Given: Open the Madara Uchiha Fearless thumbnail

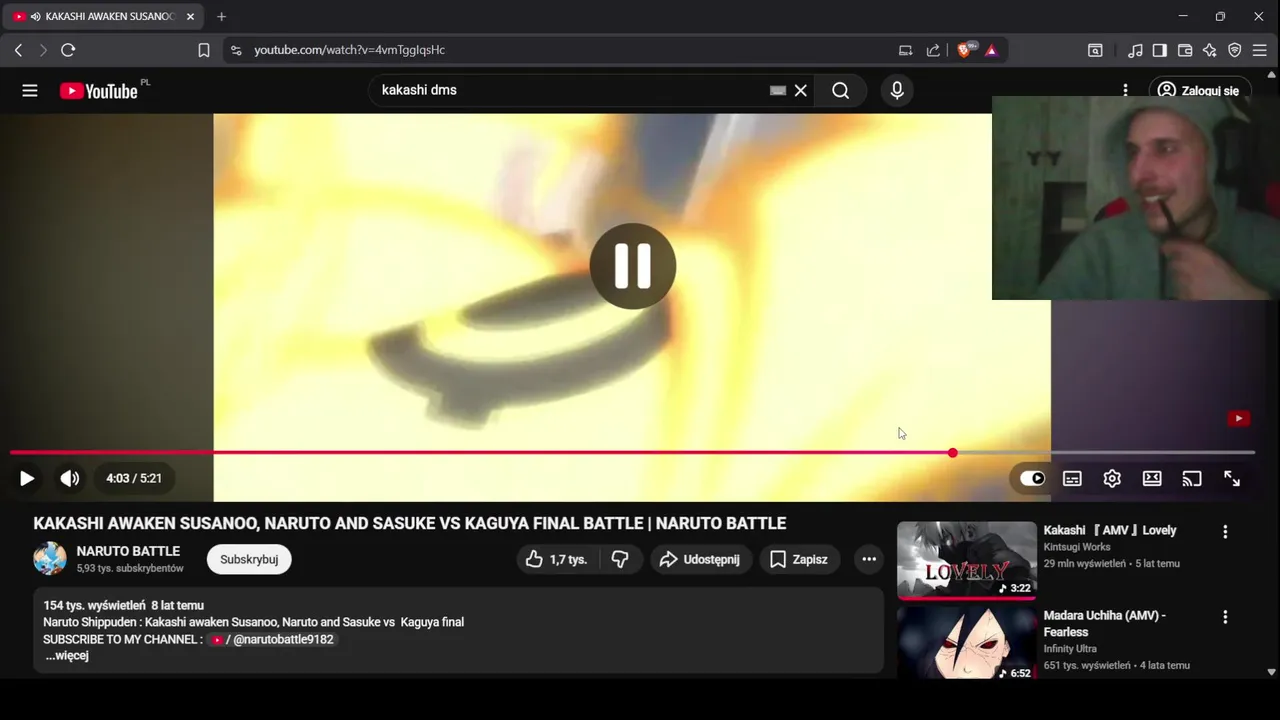Looking at the screenshot, I should [x=967, y=644].
